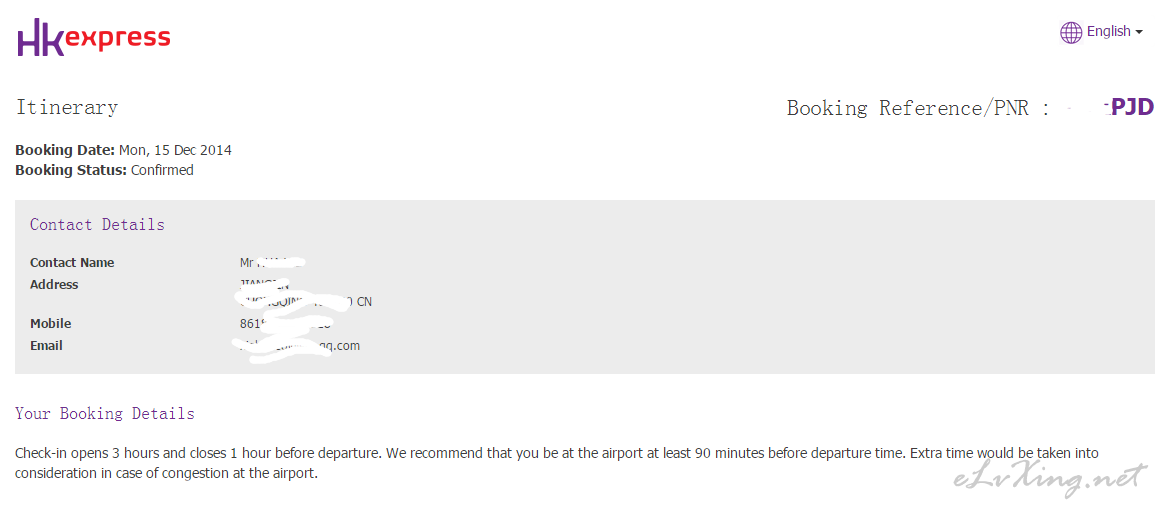Click the Address label
The height and width of the screenshot is (511, 1158).
tap(54, 284)
